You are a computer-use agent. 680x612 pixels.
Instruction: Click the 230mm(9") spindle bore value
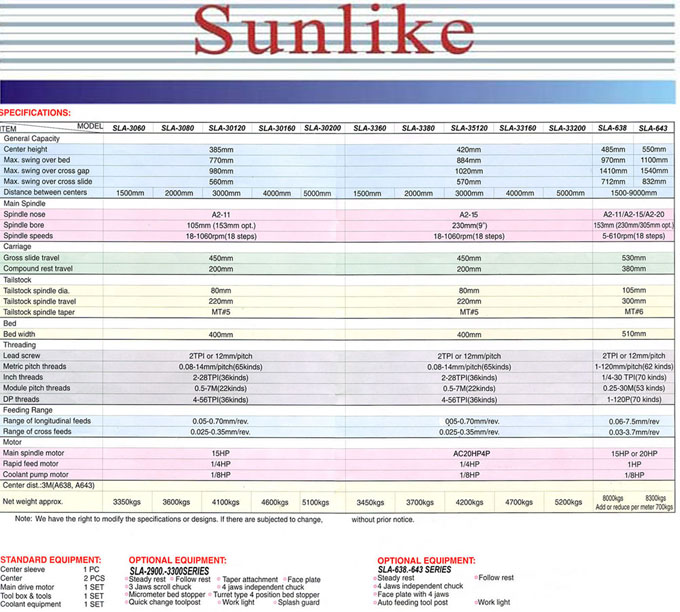469,226
